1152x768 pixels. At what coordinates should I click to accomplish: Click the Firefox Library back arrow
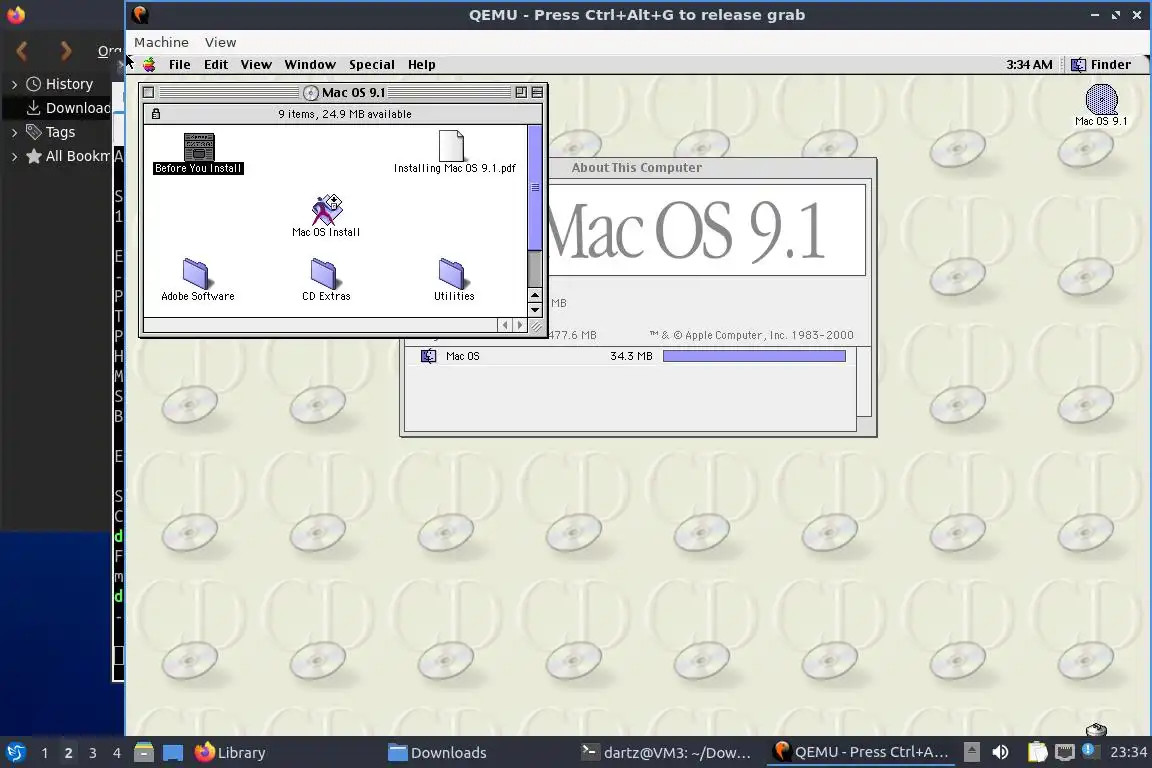click(22, 51)
